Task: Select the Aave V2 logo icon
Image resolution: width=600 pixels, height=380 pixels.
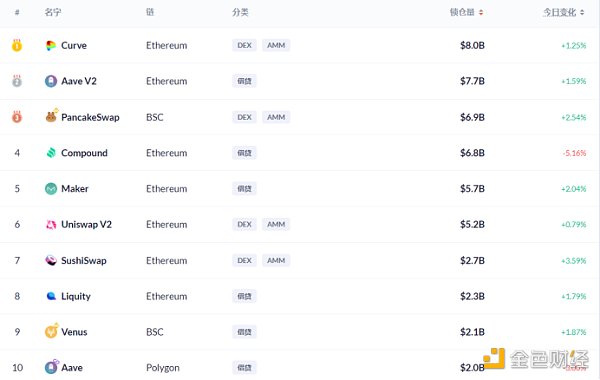Action: [51, 81]
